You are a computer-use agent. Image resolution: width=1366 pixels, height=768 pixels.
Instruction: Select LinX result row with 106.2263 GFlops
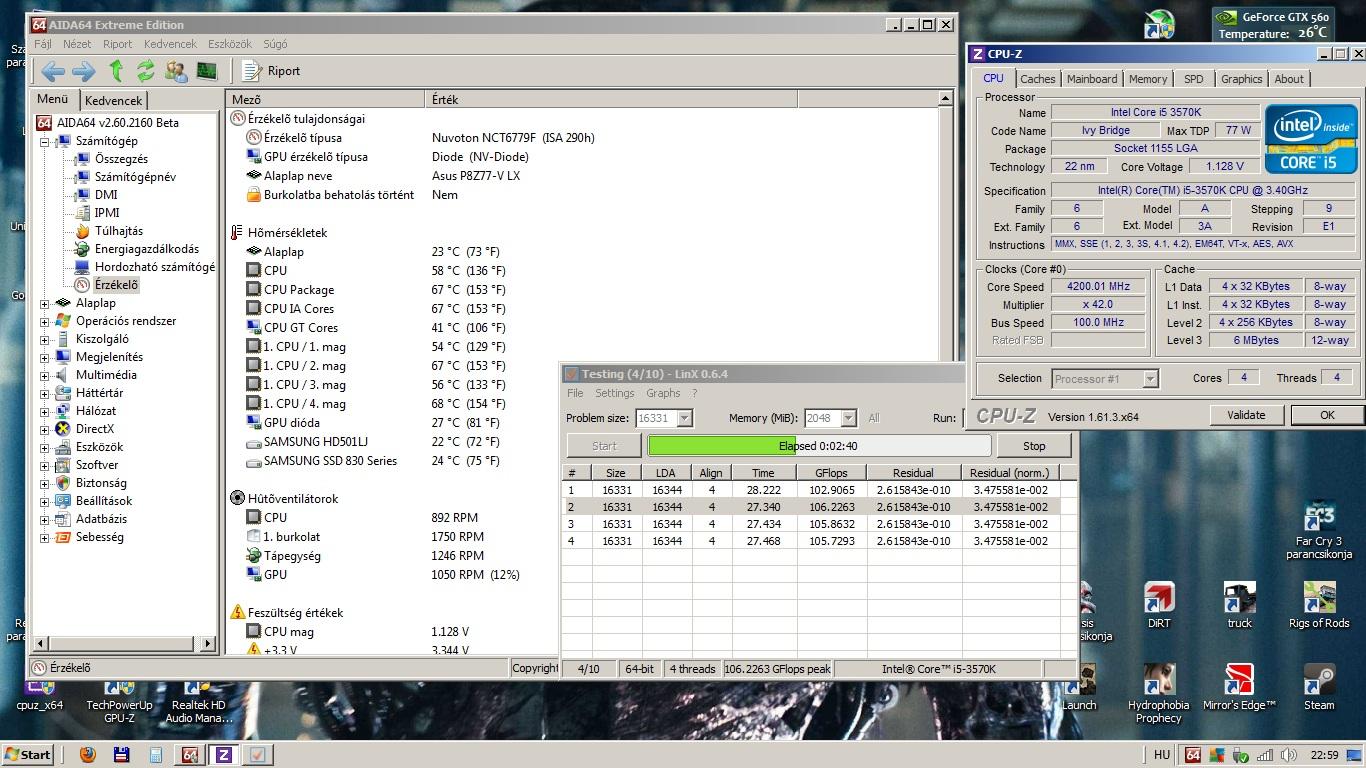coord(818,507)
